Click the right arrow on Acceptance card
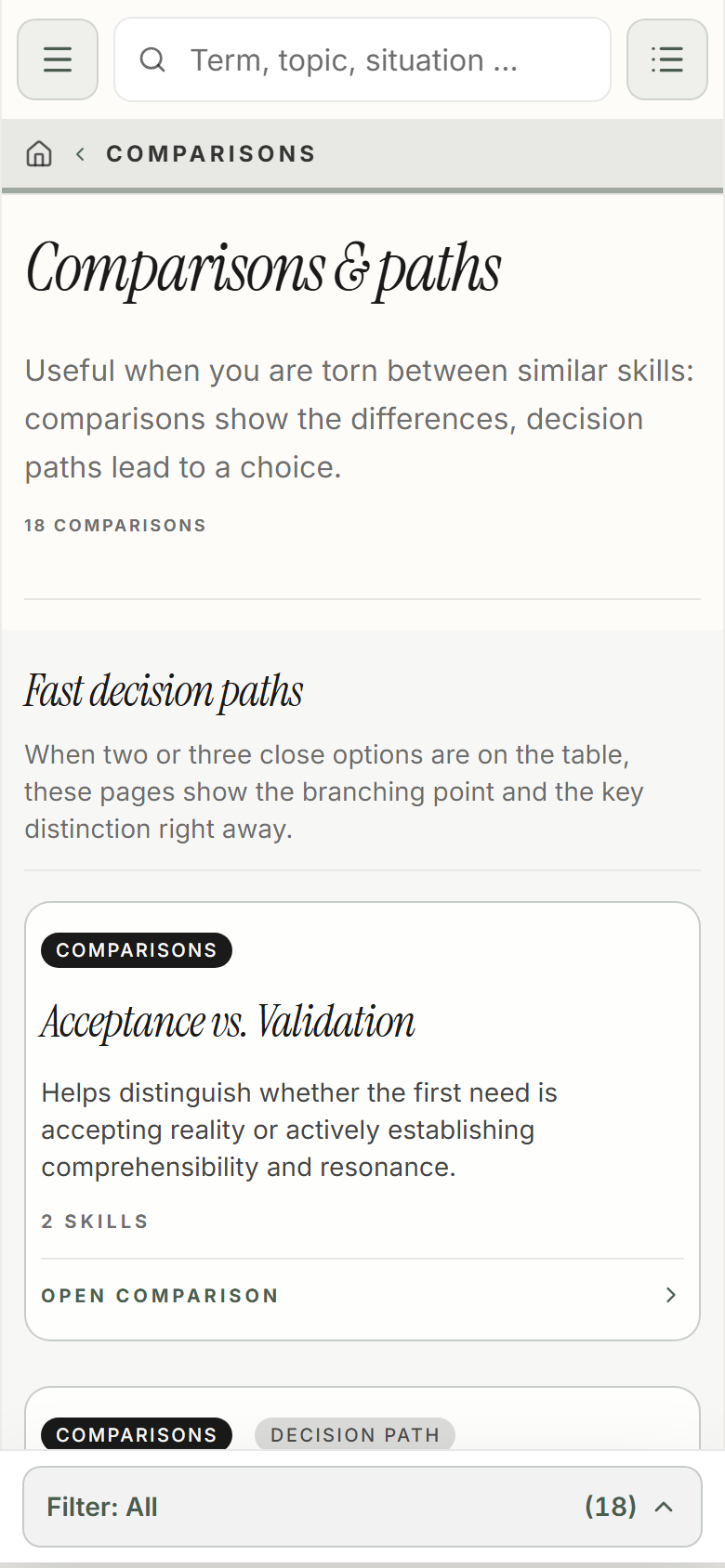Image resolution: width=725 pixels, height=1568 pixels. point(671,1295)
